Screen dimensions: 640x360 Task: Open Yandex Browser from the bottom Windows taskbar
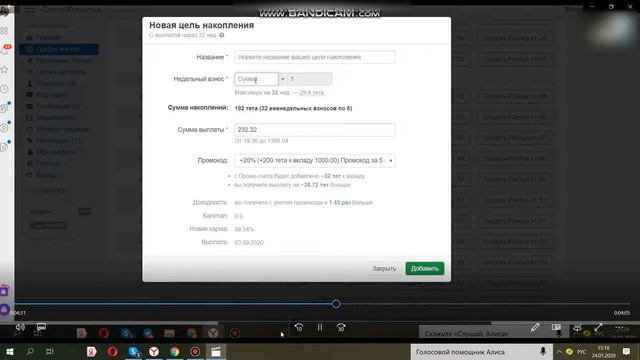[x=154, y=351]
